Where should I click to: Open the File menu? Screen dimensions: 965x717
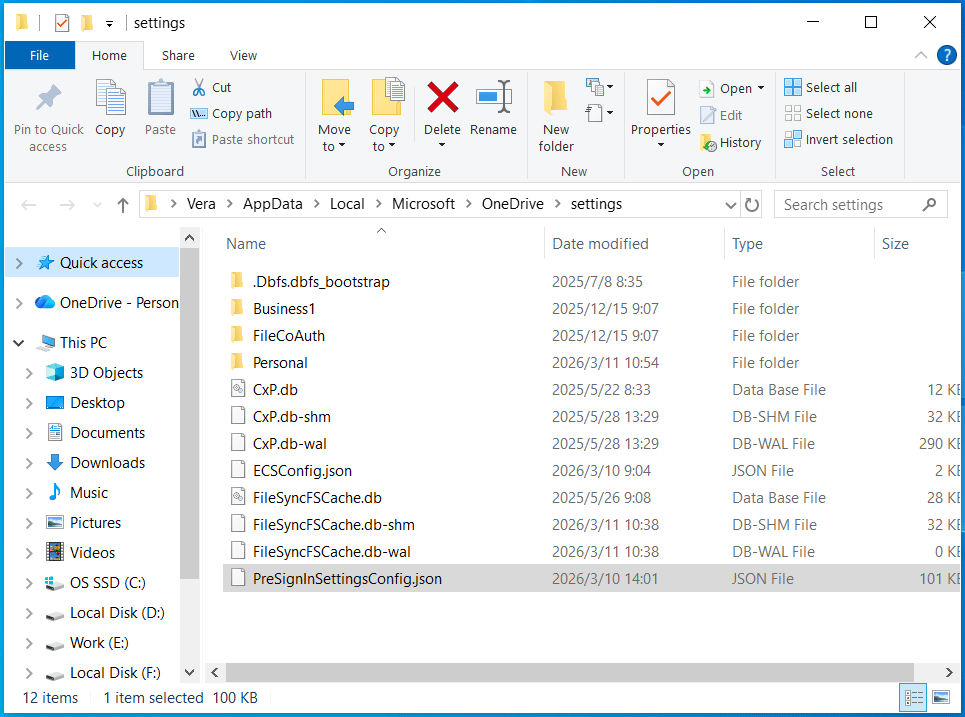pos(39,55)
